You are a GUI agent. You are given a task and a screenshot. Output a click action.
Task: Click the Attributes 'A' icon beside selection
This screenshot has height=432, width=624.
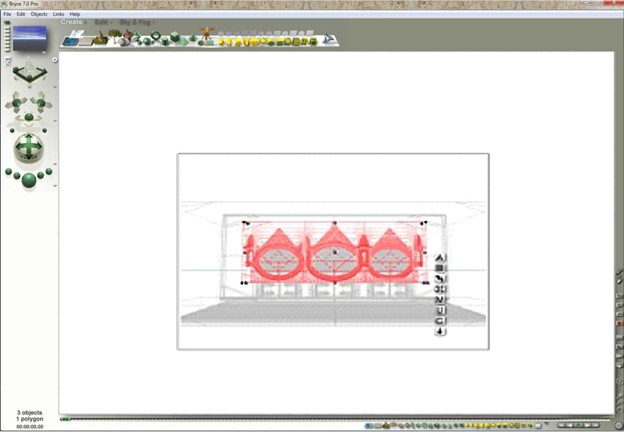[440, 257]
